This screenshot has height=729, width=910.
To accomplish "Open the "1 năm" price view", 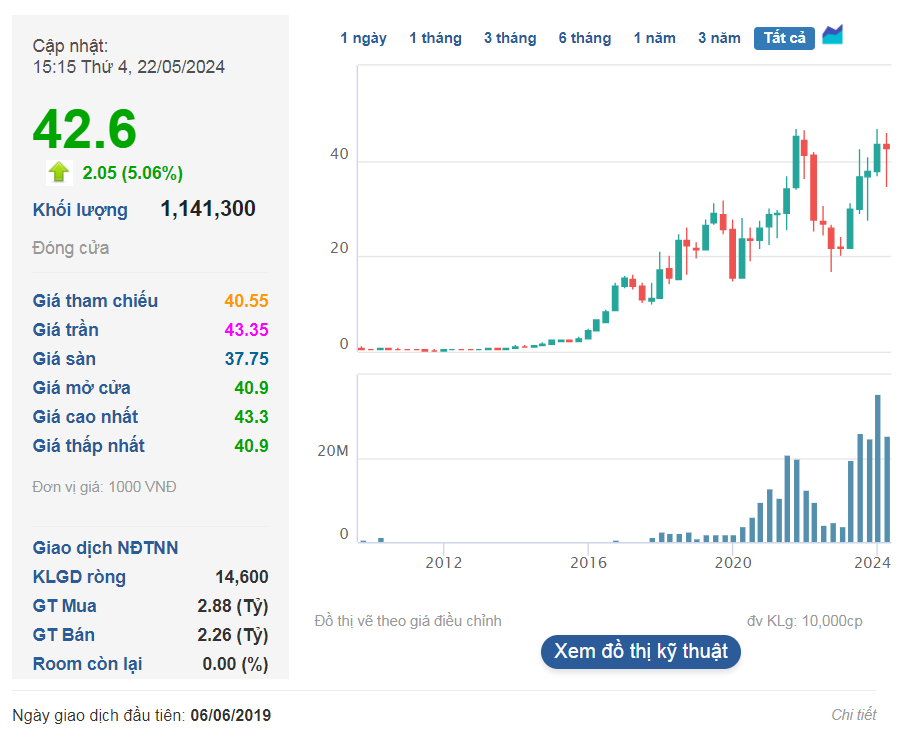I will pyautogui.click(x=654, y=37).
